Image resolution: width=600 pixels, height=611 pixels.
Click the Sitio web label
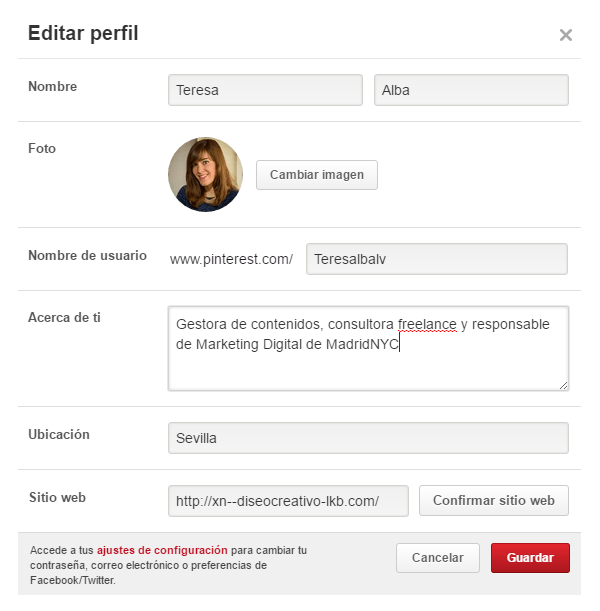pos(57,497)
